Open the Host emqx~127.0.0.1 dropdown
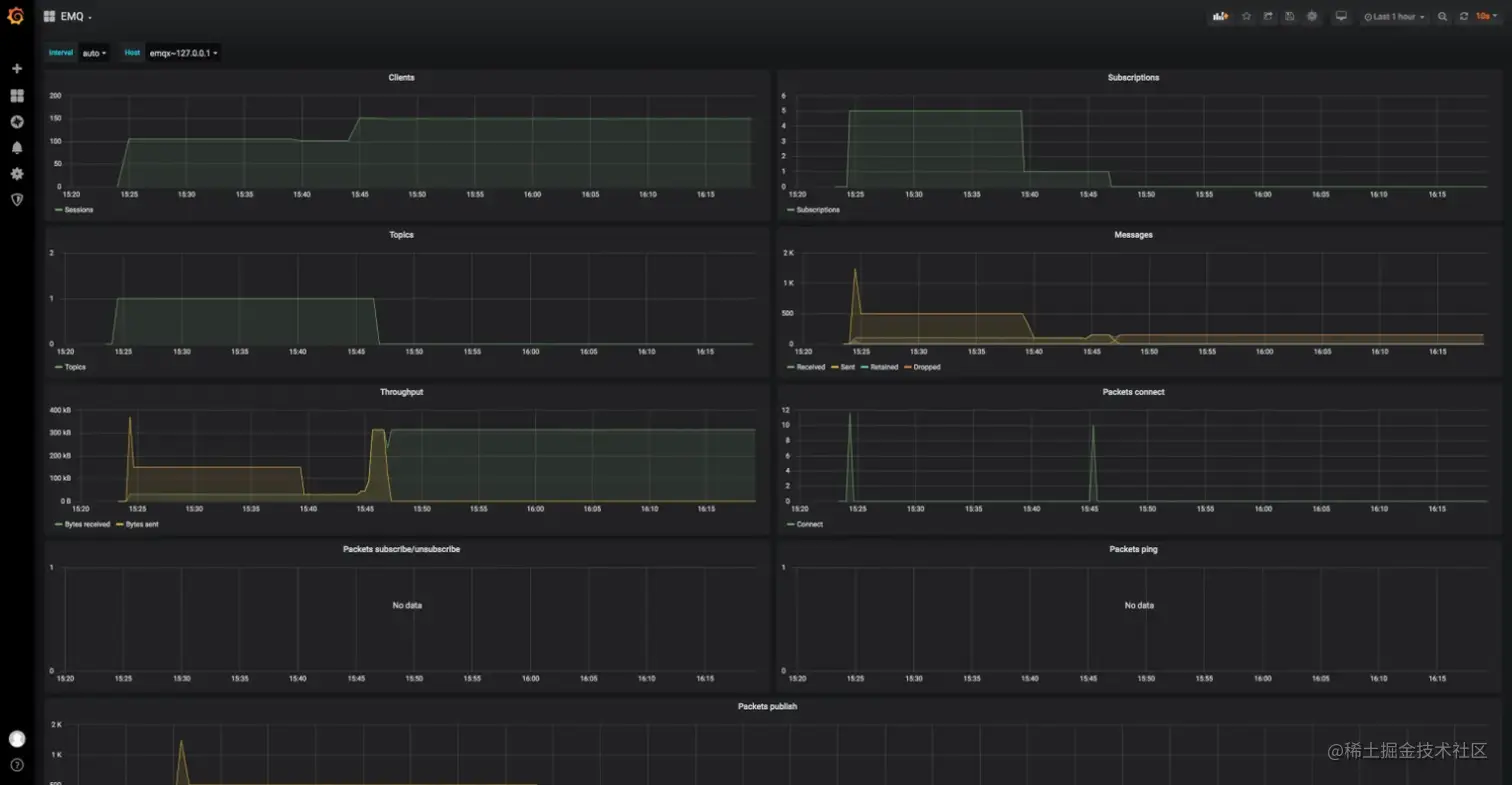This screenshot has width=1512, height=785. (x=182, y=53)
